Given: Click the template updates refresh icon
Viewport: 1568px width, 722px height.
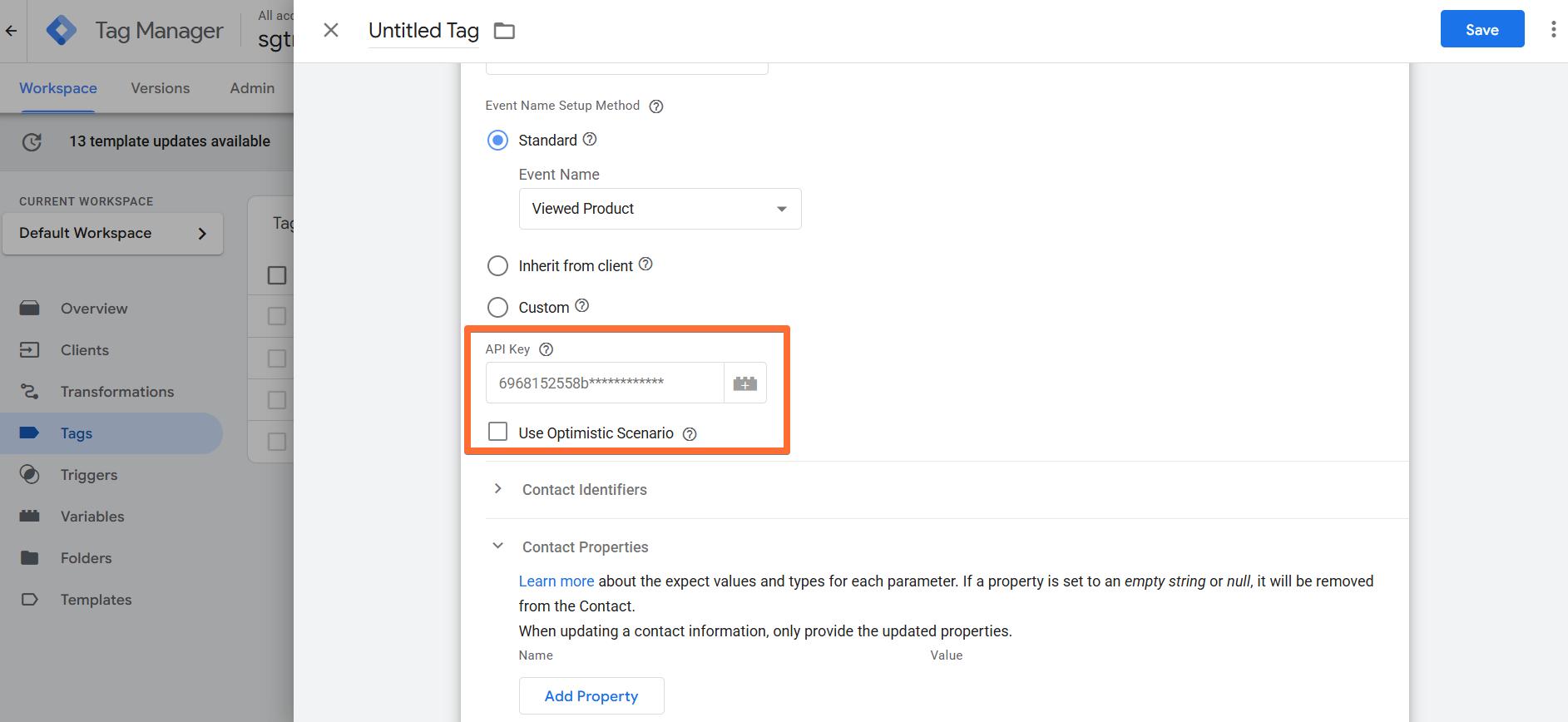Looking at the screenshot, I should coord(32,142).
